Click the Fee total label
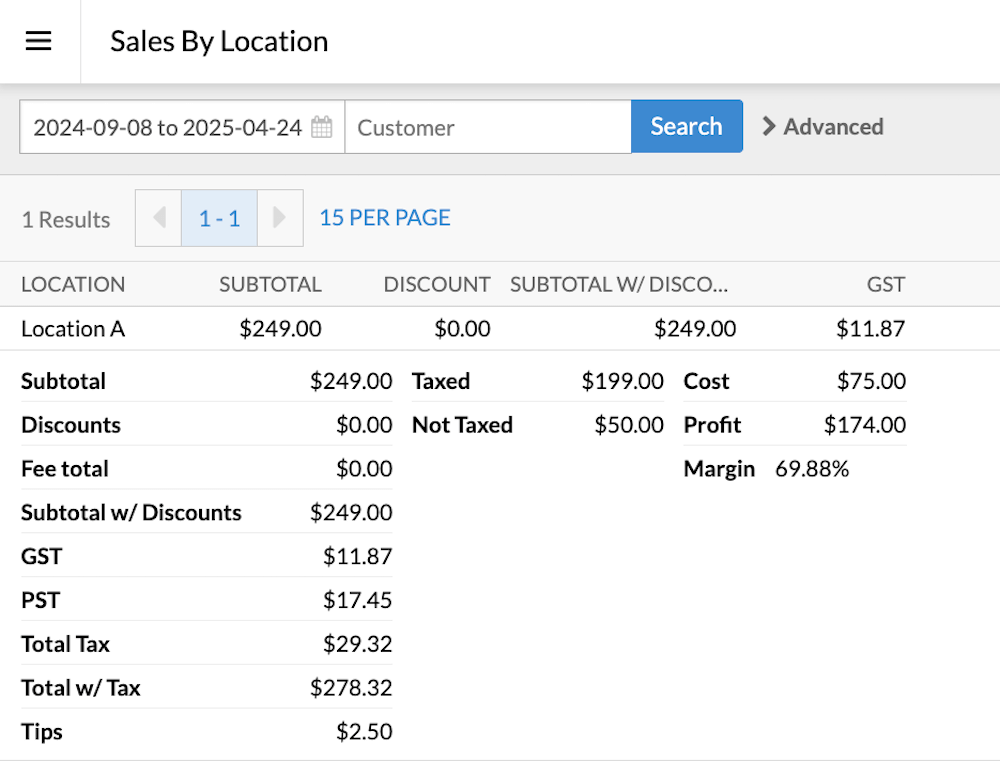This screenshot has height=761, width=1000. click(x=64, y=469)
